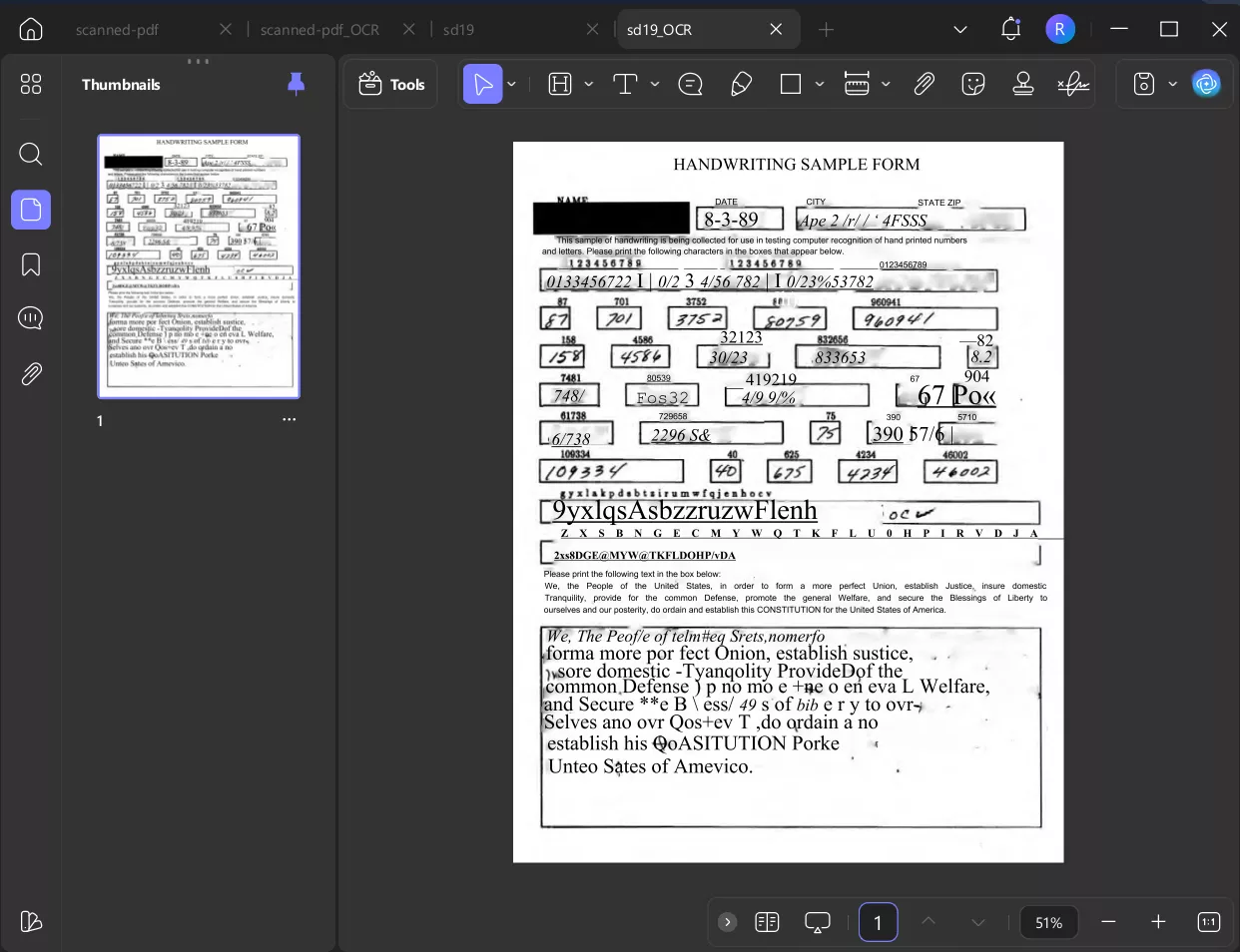Open the scanned-pdf_OCR tab
The height and width of the screenshot is (952, 1240).
click(319, 29)
